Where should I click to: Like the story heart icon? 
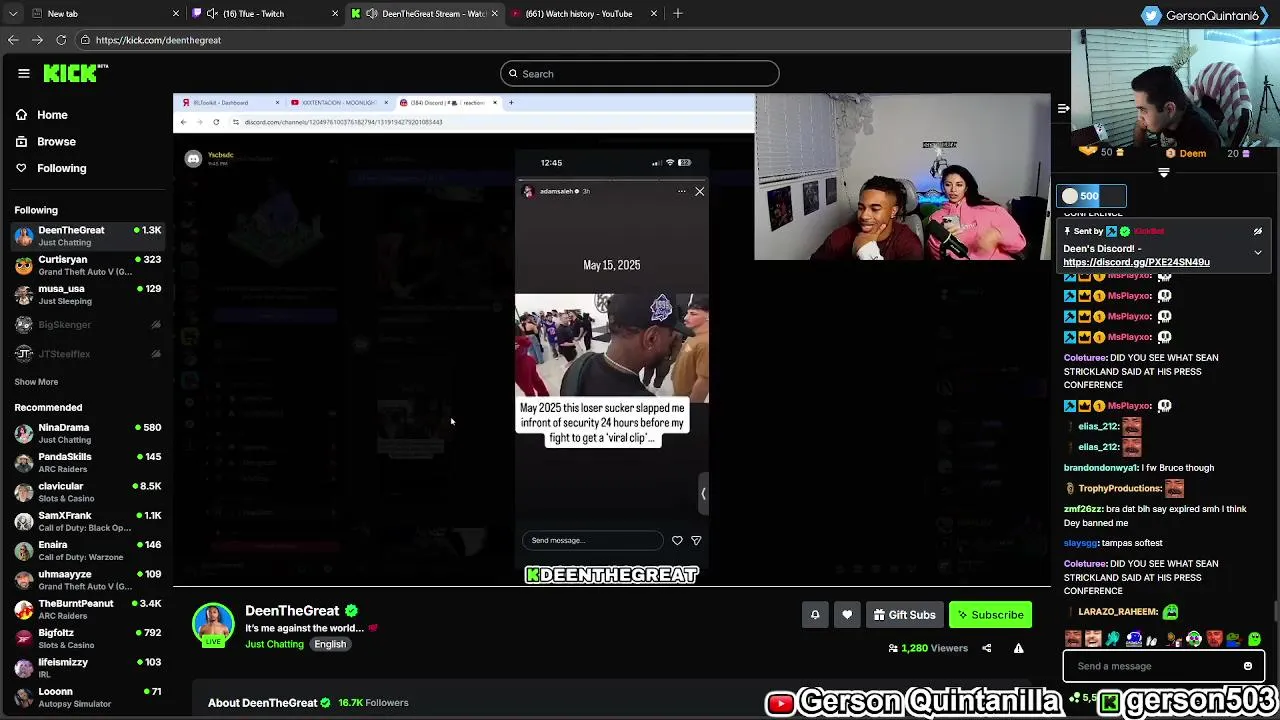point(677,541)
